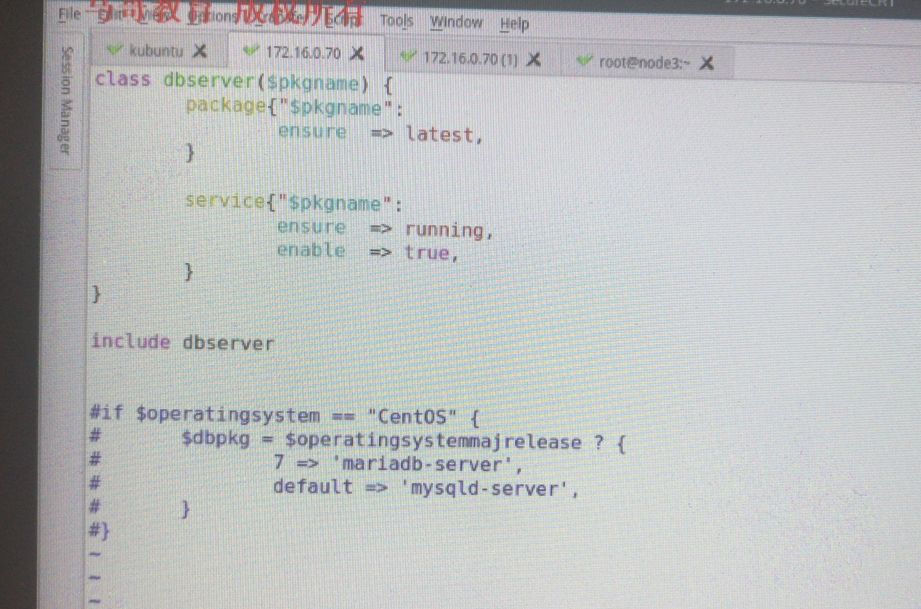Click the 'enable => true,' line
The height and width of the screenshot is (609, 921).
(x=367, y=252)
